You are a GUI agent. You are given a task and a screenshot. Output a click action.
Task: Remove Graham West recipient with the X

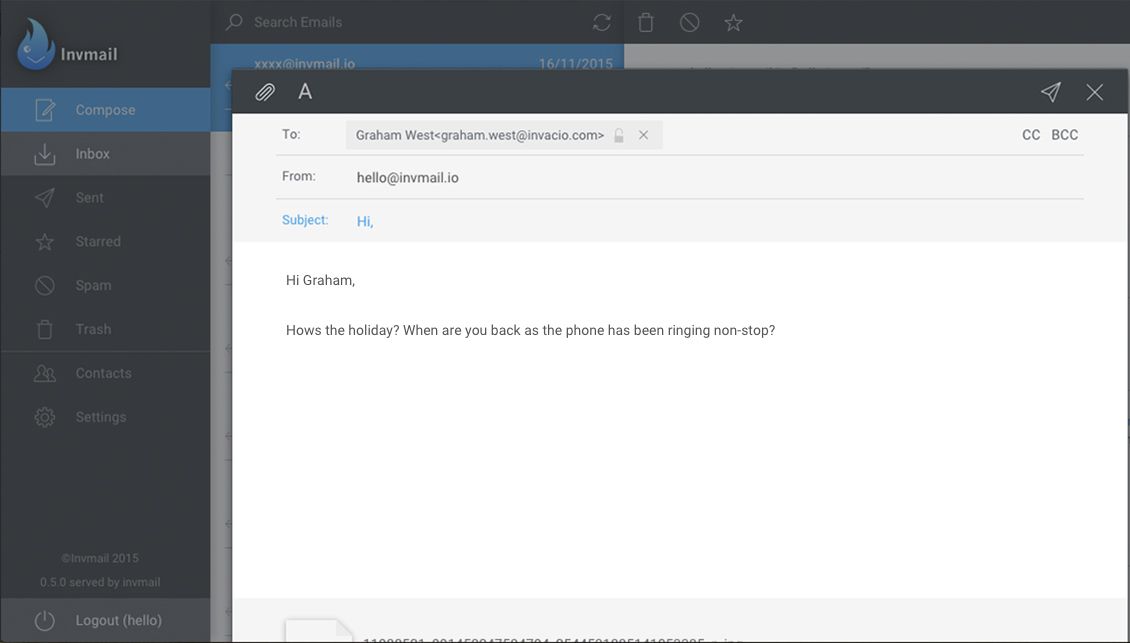click(x=643, y=134)
